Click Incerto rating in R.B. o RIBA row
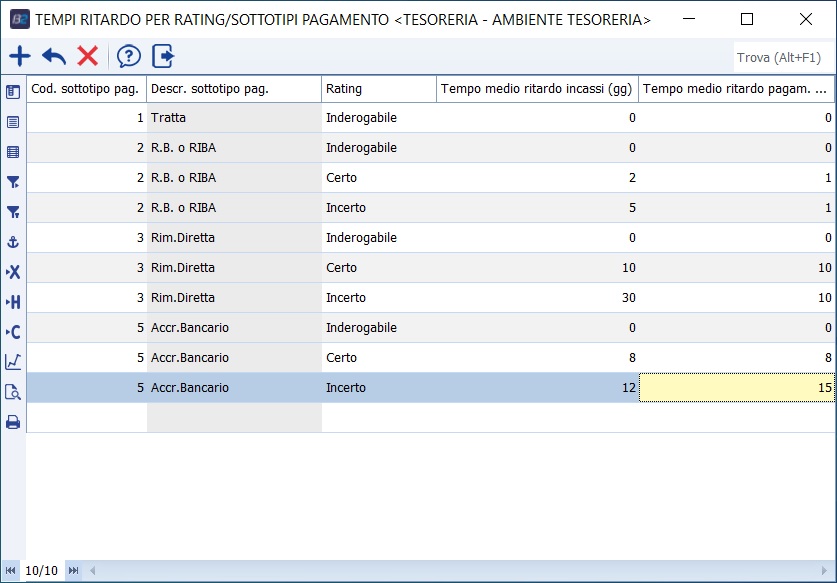Viewport: 837px width, 583px height. pos(379,208)
